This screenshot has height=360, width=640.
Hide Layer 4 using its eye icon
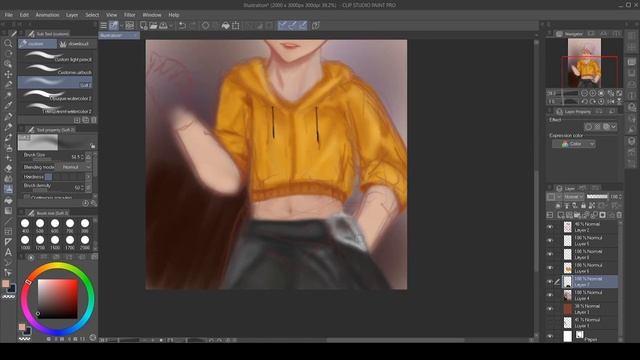550,296
